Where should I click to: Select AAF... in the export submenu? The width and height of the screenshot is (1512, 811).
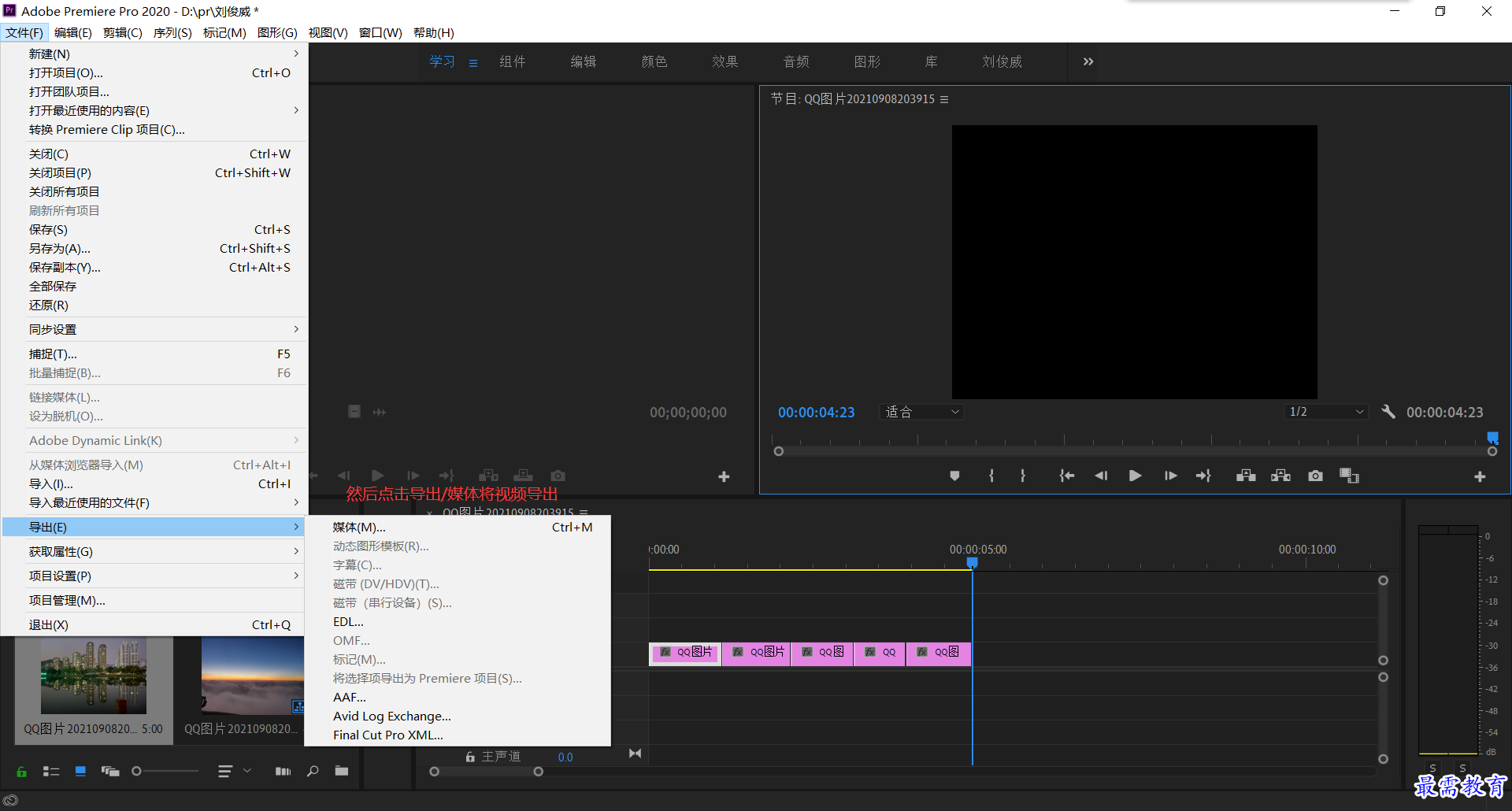coord(458,697)
